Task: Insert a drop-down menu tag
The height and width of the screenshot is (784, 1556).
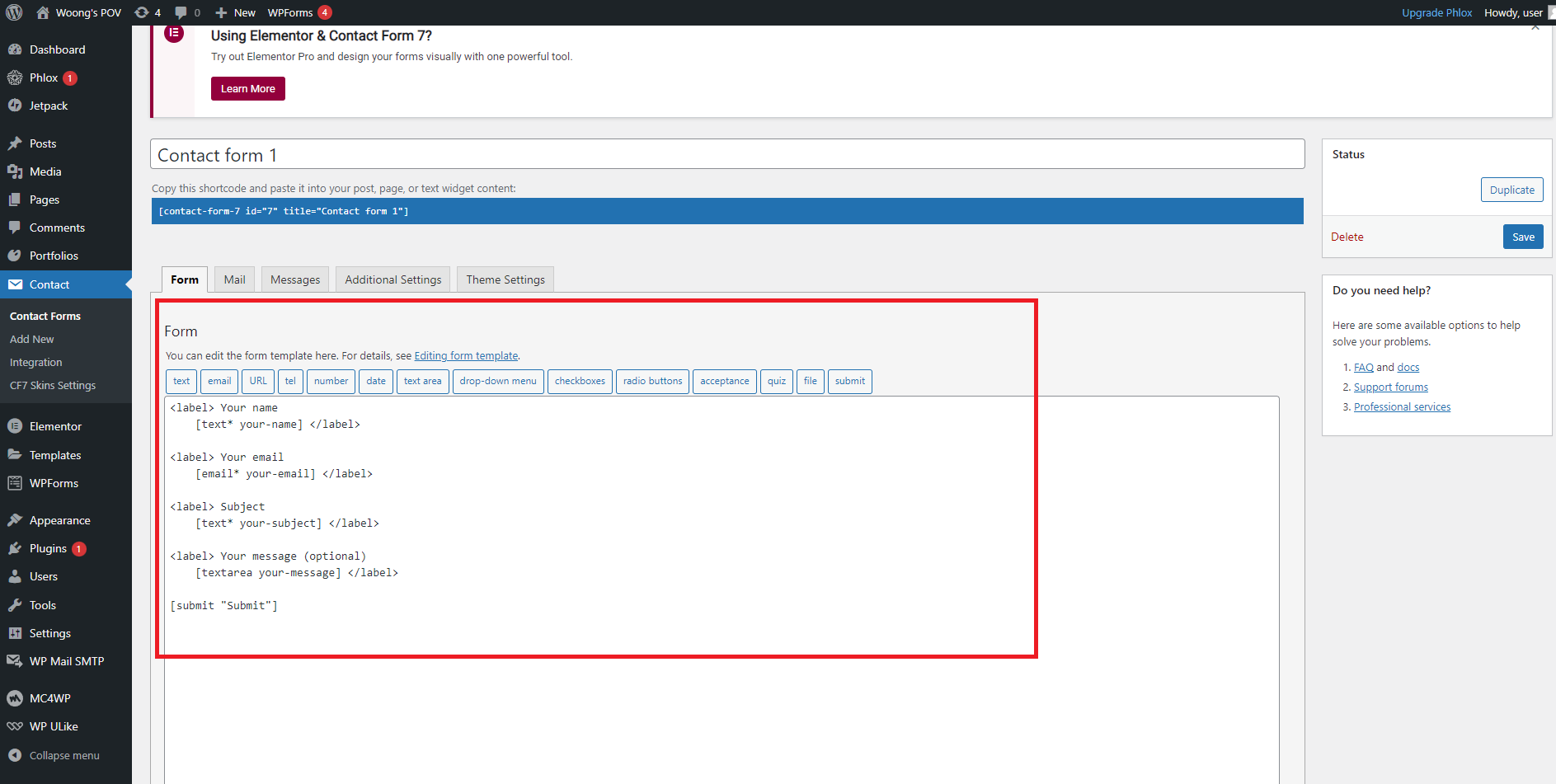Action: coord(498,381)
